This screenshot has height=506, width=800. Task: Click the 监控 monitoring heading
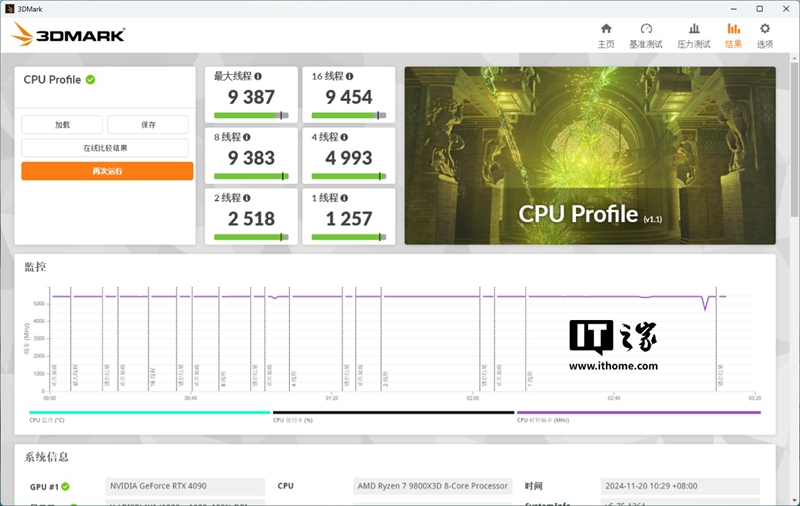pyautogui.click(x=35, y=266)
